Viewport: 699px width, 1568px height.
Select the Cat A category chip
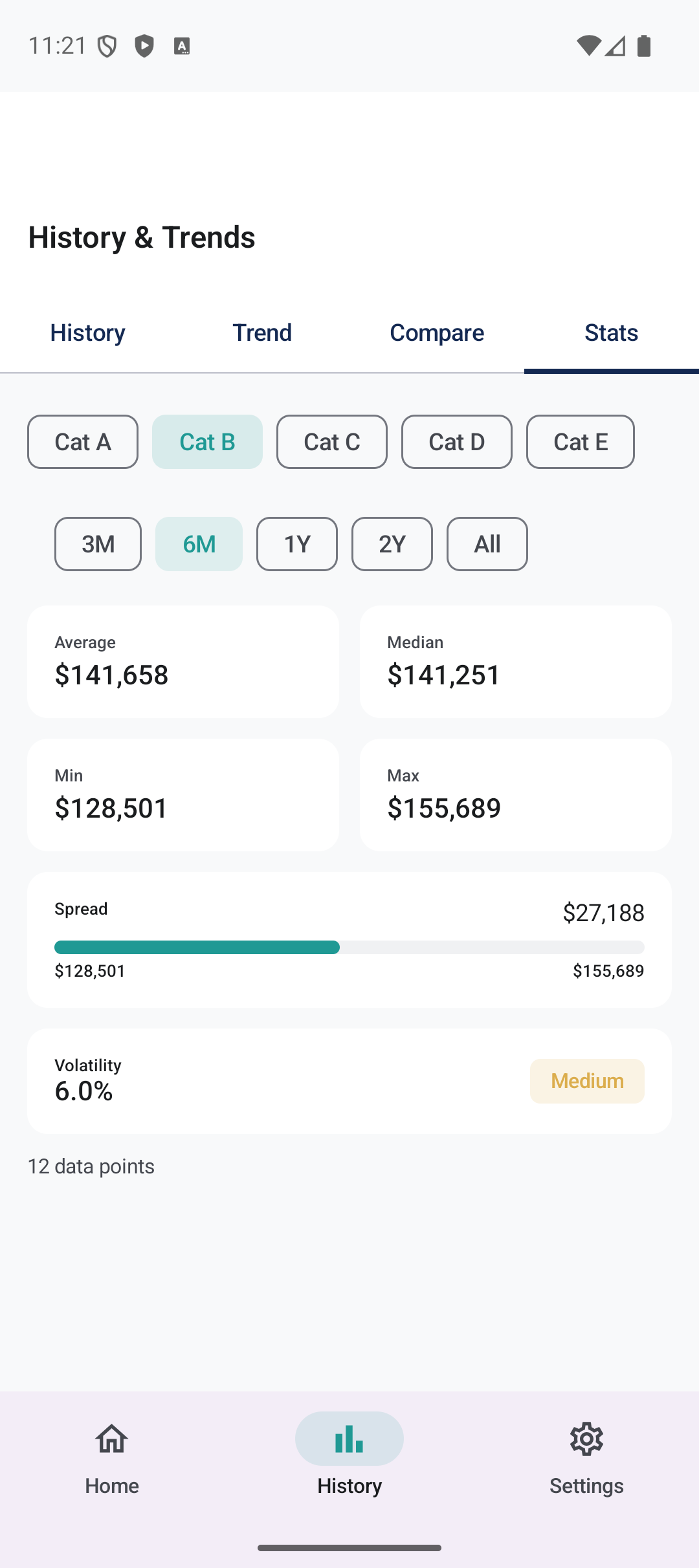click(83, 442)
